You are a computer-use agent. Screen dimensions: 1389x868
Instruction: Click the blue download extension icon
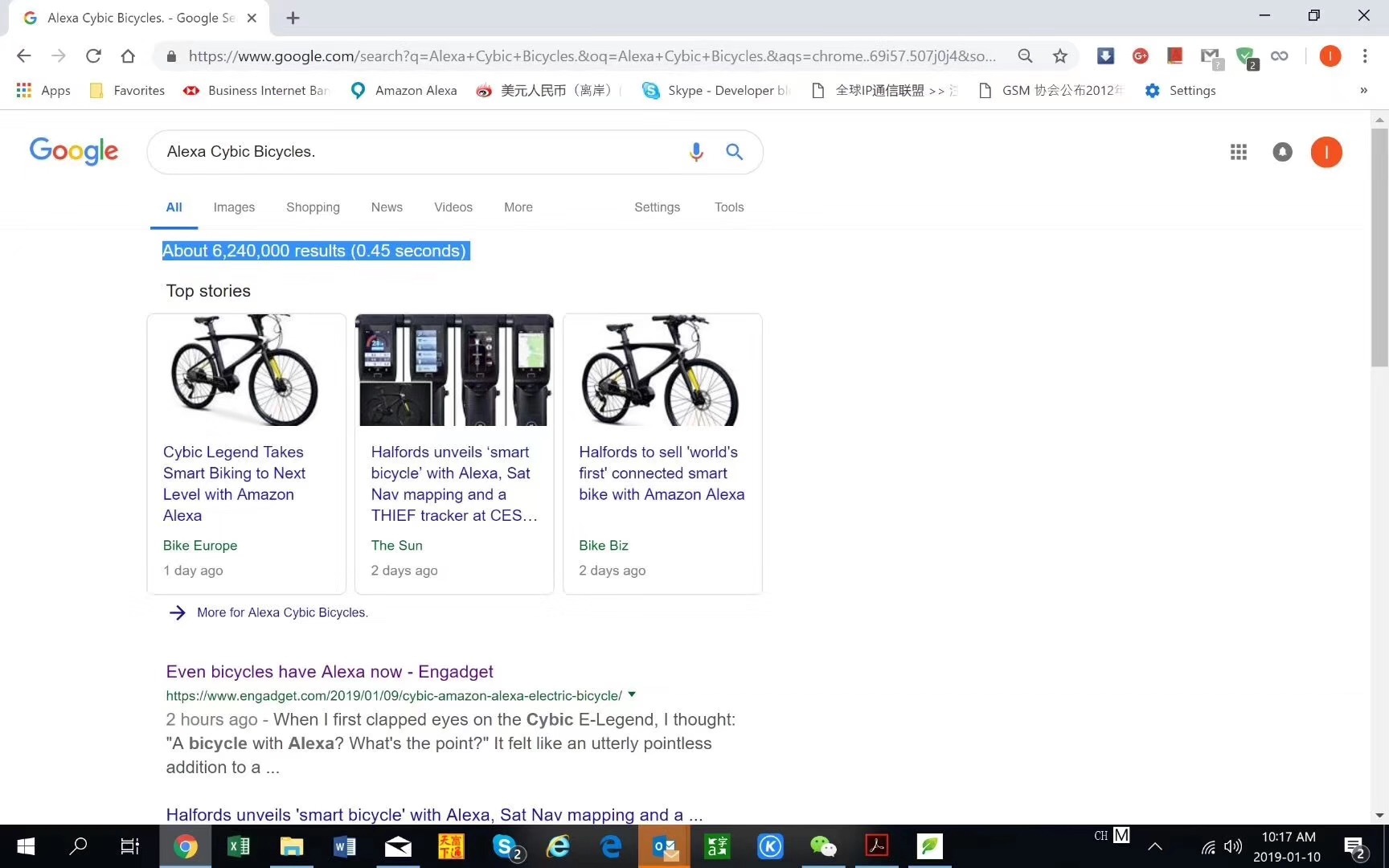[x=1105, y=55]
